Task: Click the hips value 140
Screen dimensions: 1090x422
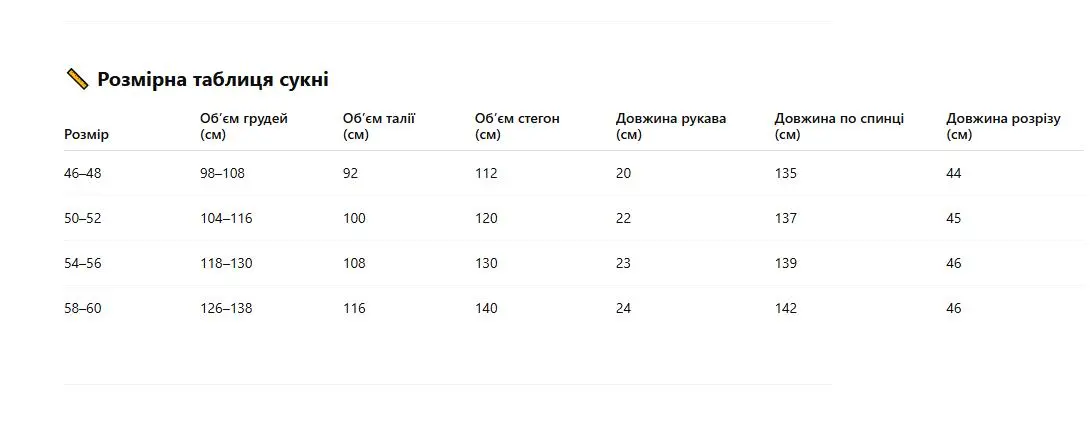Action: coord(487,308)
